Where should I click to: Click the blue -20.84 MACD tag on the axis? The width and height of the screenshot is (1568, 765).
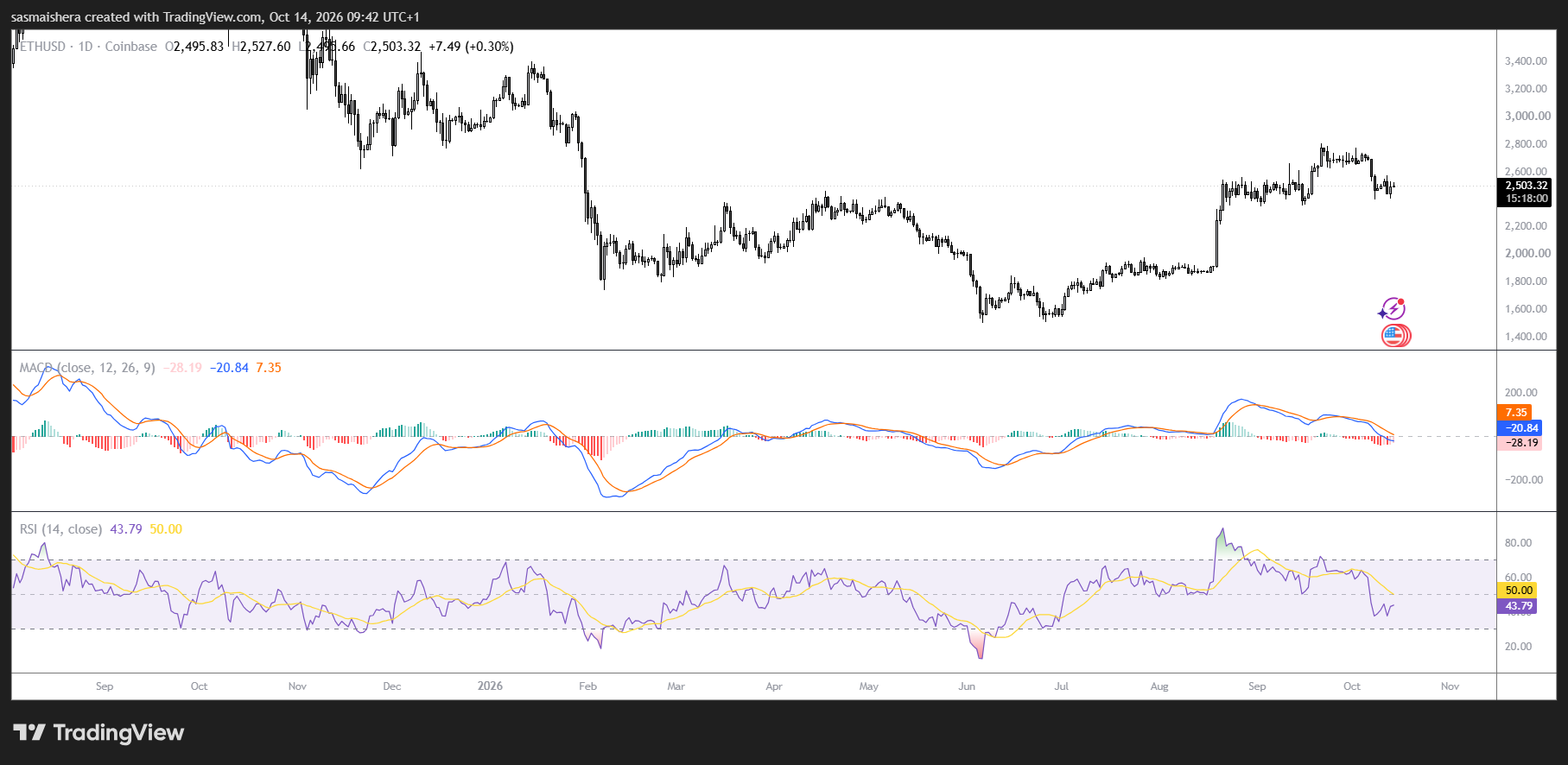[x=1520, y=427]
